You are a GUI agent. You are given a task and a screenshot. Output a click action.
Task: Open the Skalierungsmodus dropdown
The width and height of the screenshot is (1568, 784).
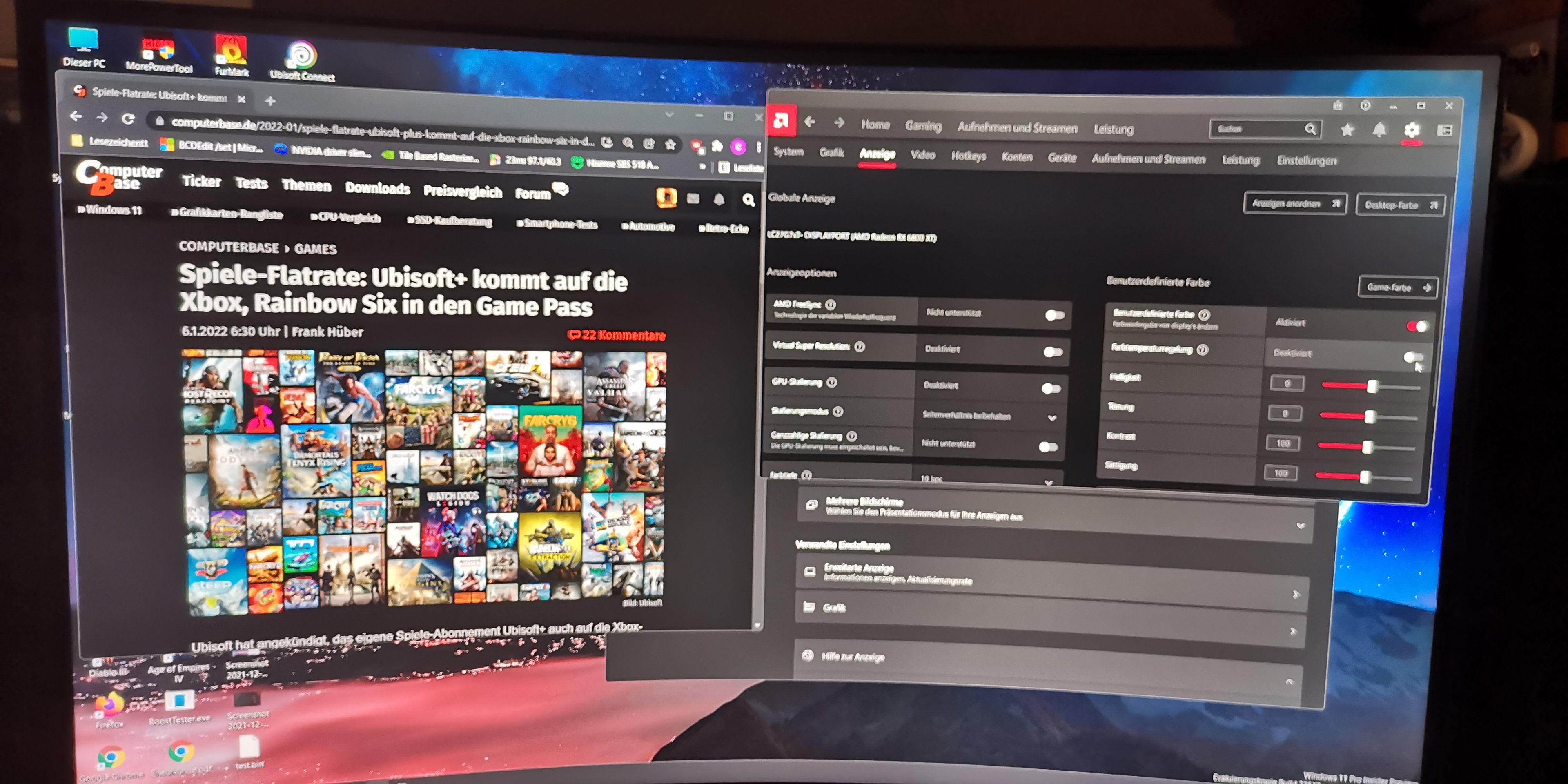(1051, 418)
